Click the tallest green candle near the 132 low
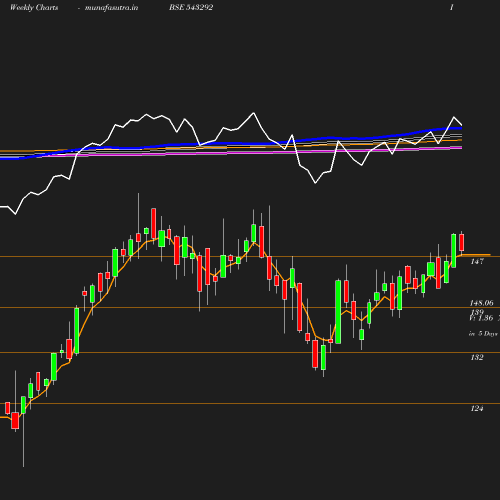The height and width of the screenshot is (500, 500). tap(338, 312)
